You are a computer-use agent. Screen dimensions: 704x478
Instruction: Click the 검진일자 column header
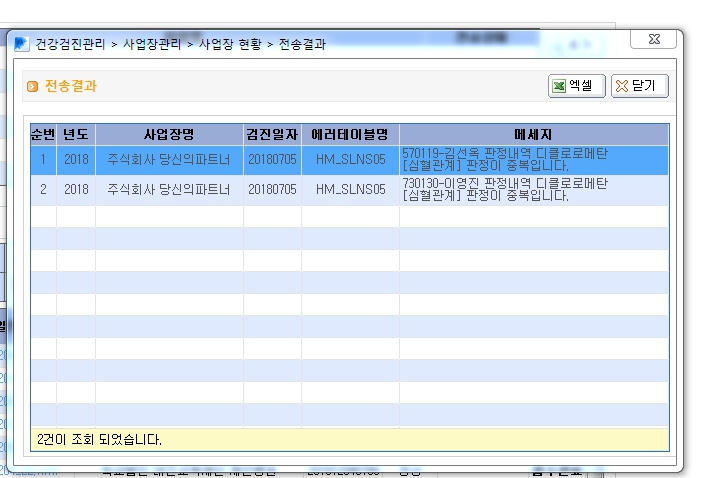click(x=273, y=134)
